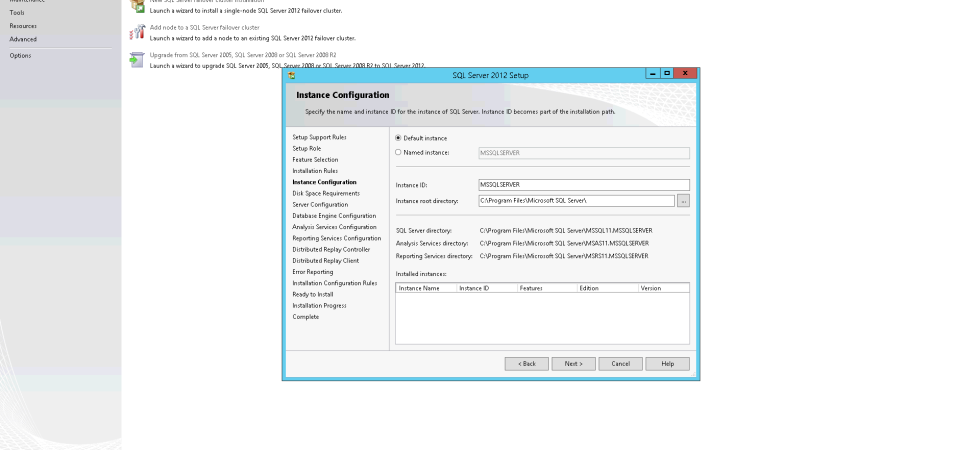The image size is (980, 450).
Task: Click the Server Configuration step
Action: coord(320,204)
